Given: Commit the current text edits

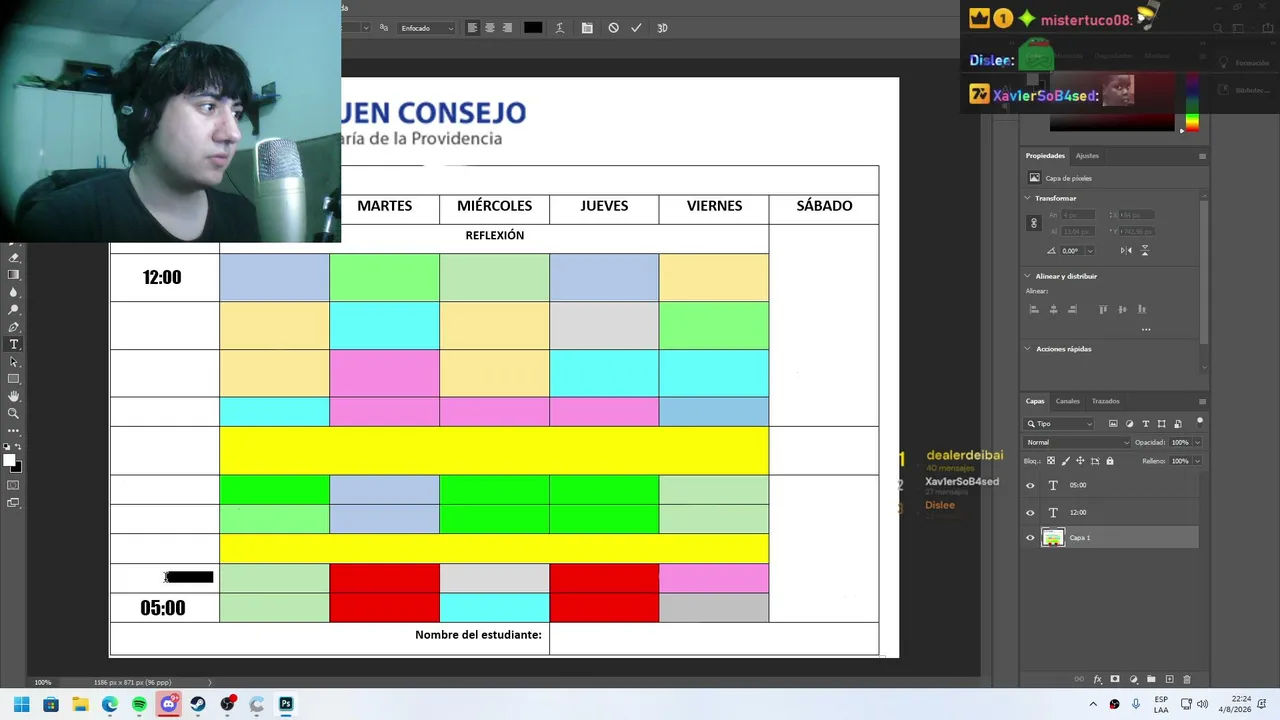Looking at the screenshot, I should (636, 28).
